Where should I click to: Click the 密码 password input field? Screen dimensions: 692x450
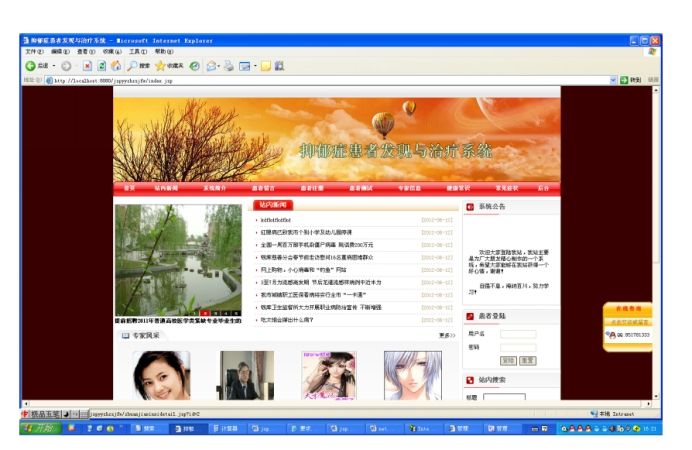(x=518, y=348)
